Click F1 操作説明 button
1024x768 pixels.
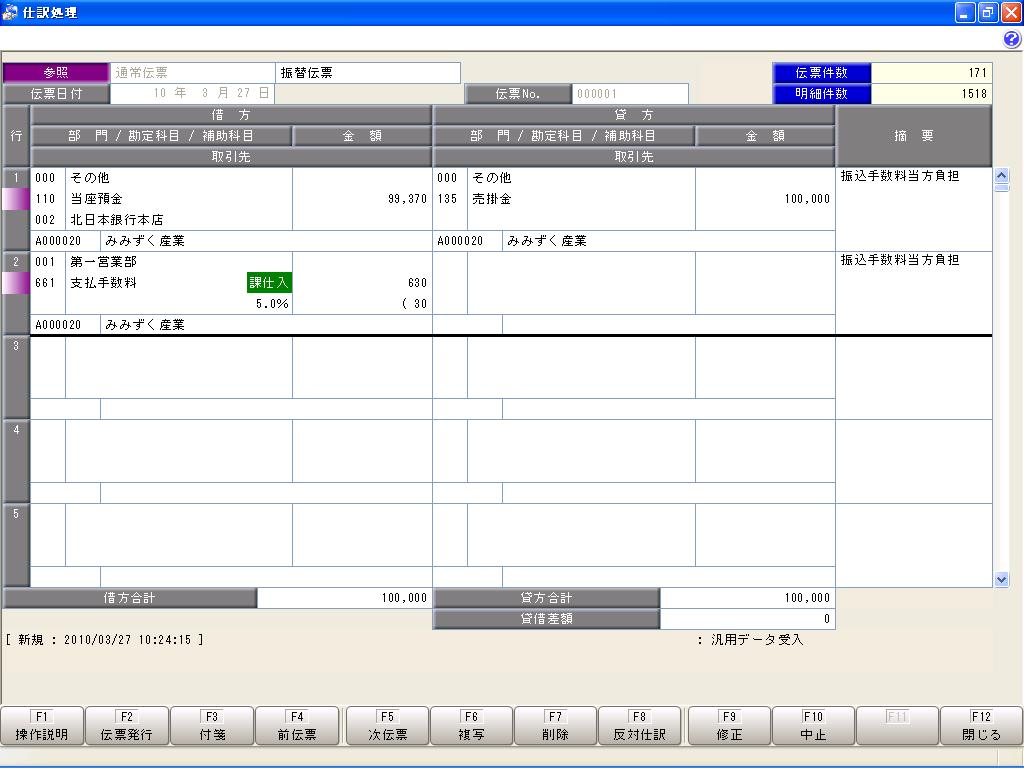(42, 726)
